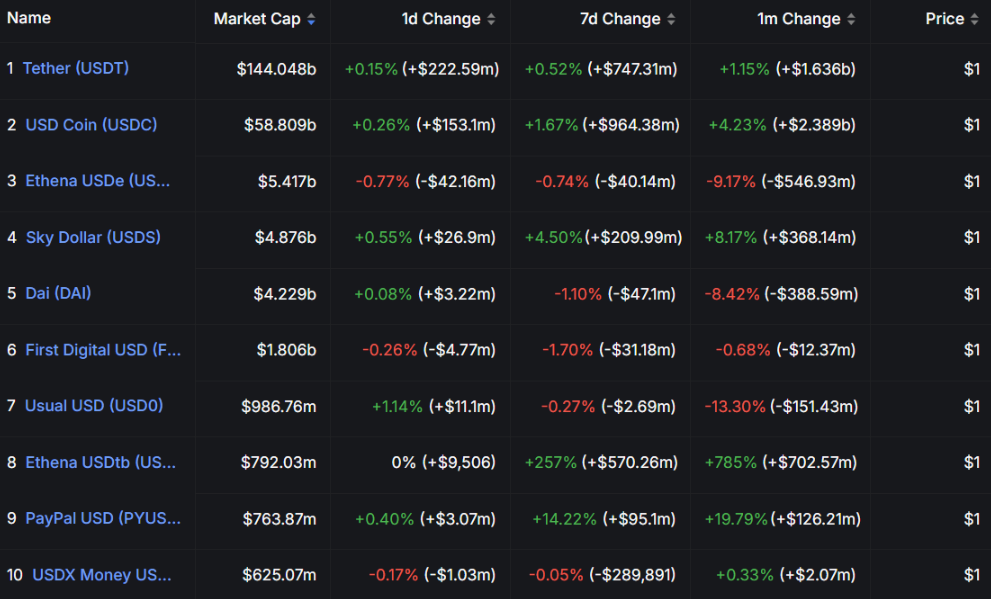Click the Name column header

click(31, 18)
